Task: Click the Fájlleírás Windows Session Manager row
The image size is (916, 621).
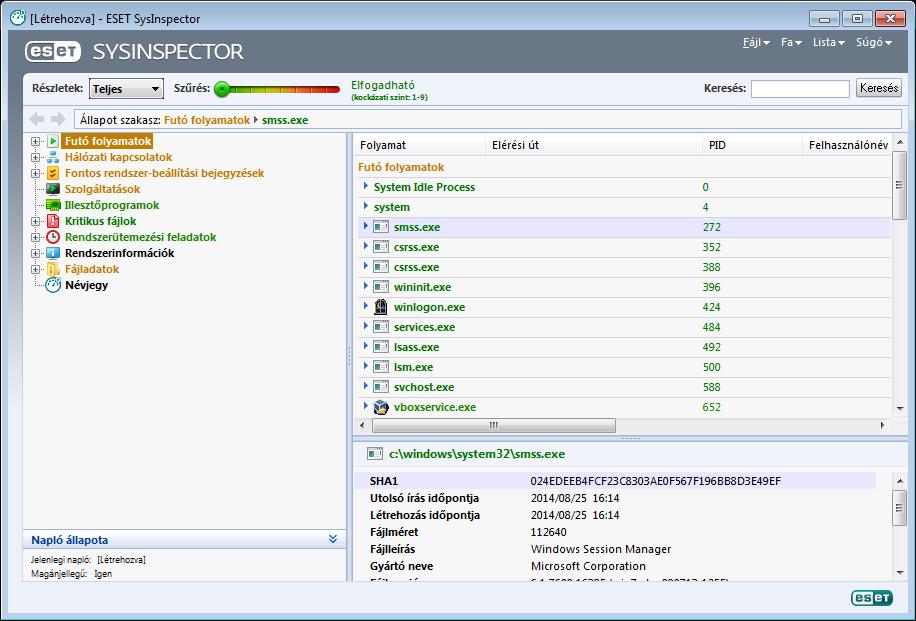Action: click(616, 549)
